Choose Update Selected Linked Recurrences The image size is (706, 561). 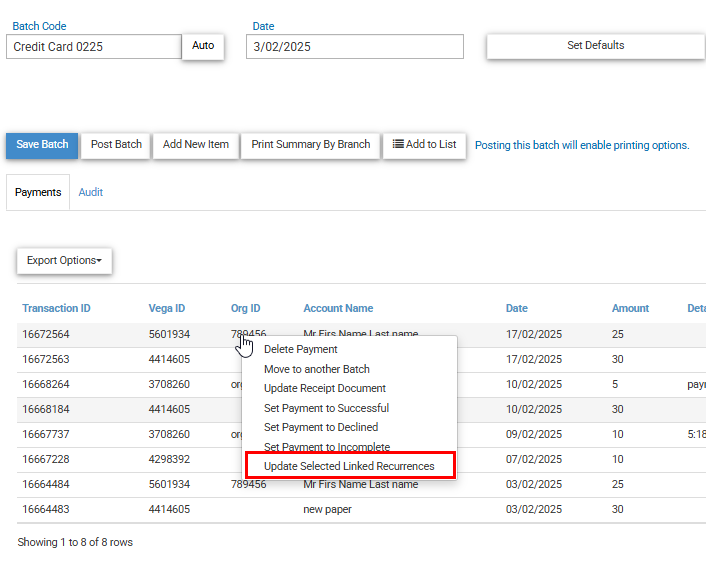pyautogui.click(x=349, y=466)
